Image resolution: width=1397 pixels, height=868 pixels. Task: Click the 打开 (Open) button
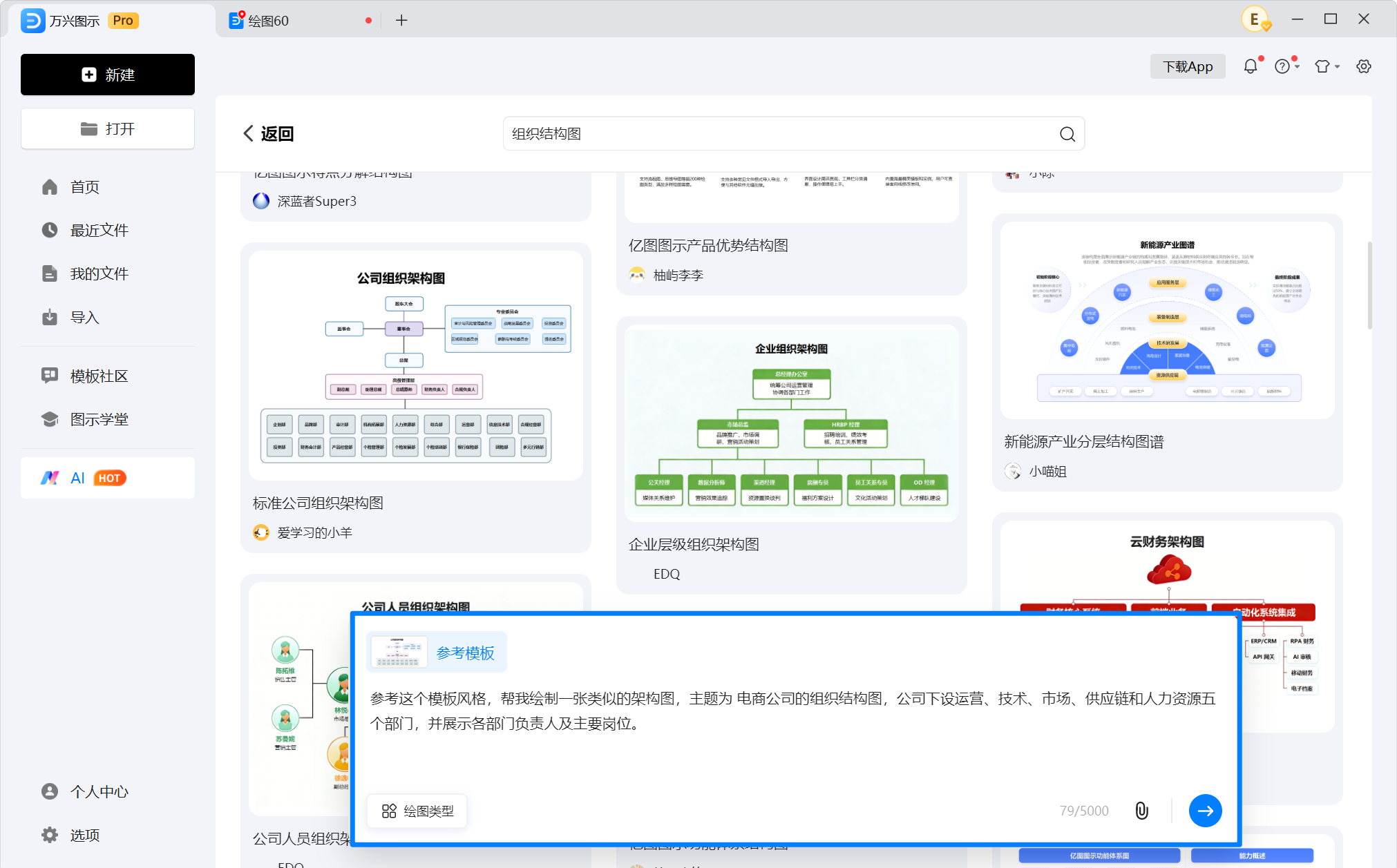point(108,128)
